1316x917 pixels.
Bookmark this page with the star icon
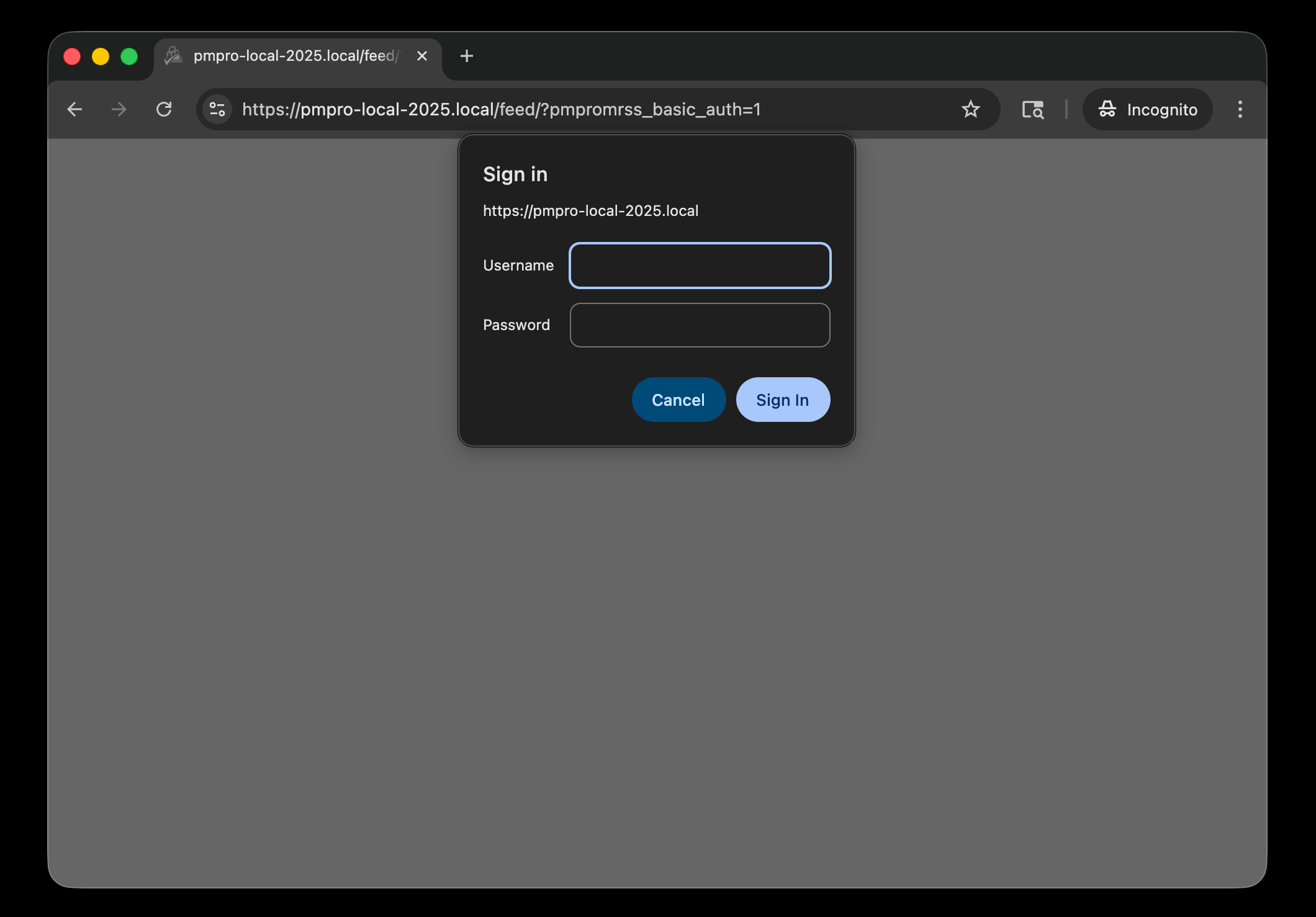point(970,109)
